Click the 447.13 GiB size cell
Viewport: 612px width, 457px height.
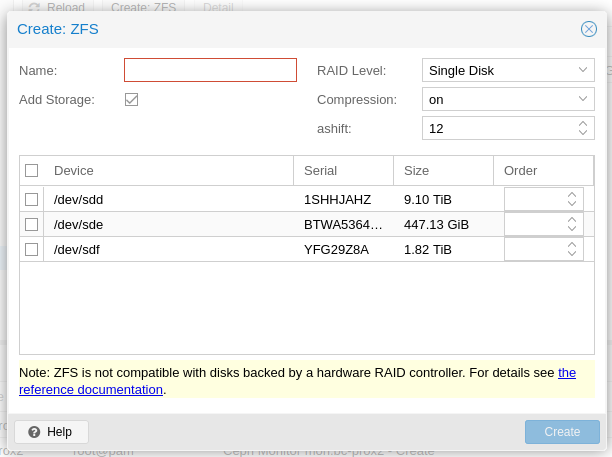pos(436,224)
